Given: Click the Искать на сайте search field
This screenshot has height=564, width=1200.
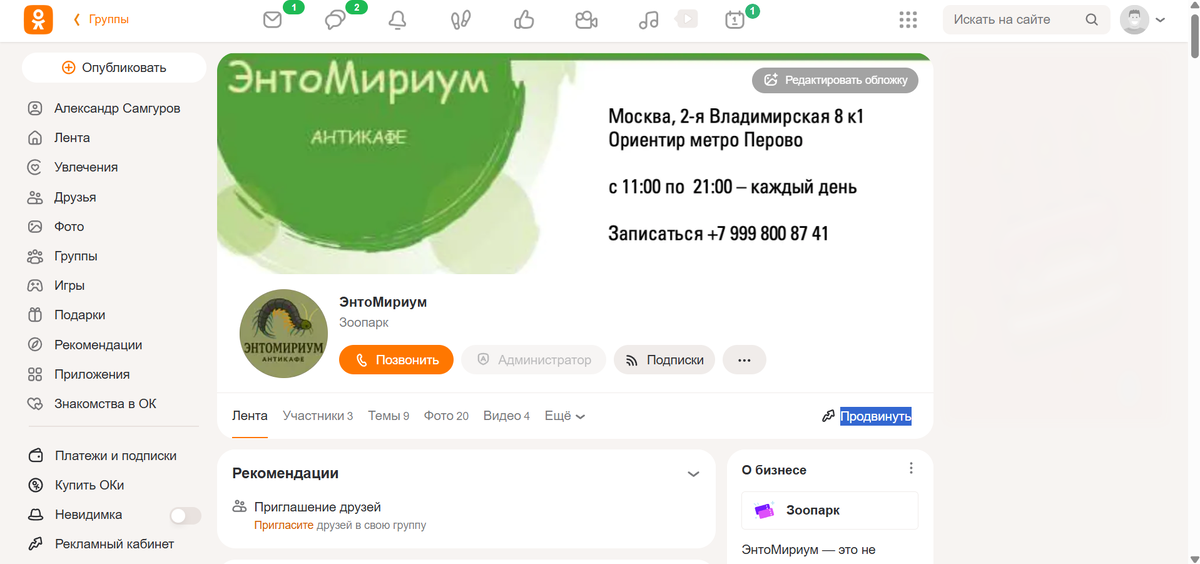Looking at the screenshot, I should click(x=1026, y=20).
